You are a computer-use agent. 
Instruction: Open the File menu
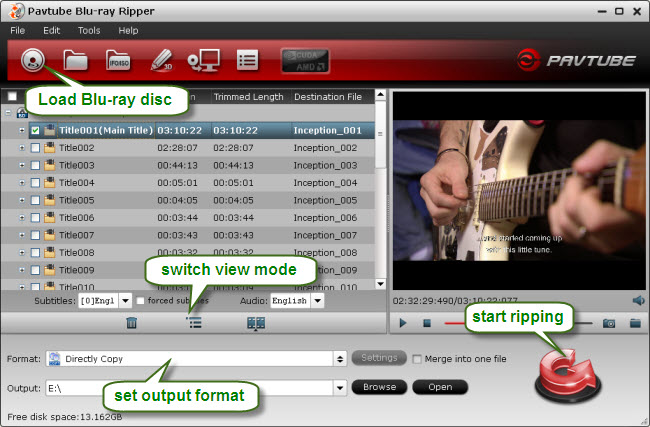[17, 31]
